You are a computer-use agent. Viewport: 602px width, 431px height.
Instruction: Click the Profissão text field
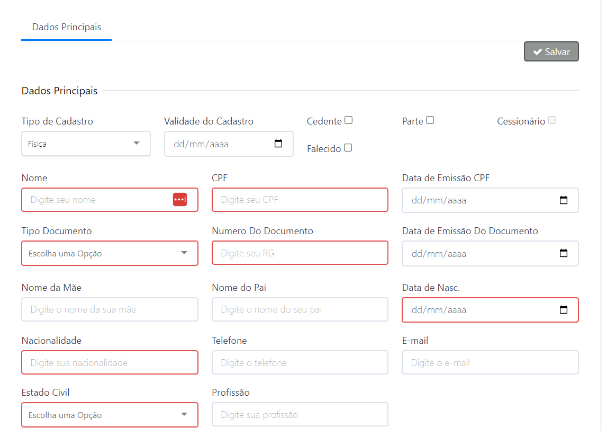click(x=299, y=414)
